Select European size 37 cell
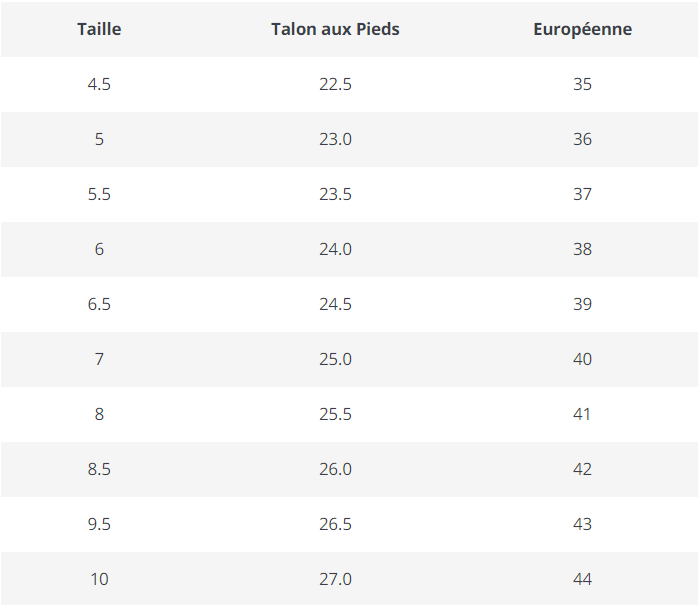698x605 pixels. (582, 194)
